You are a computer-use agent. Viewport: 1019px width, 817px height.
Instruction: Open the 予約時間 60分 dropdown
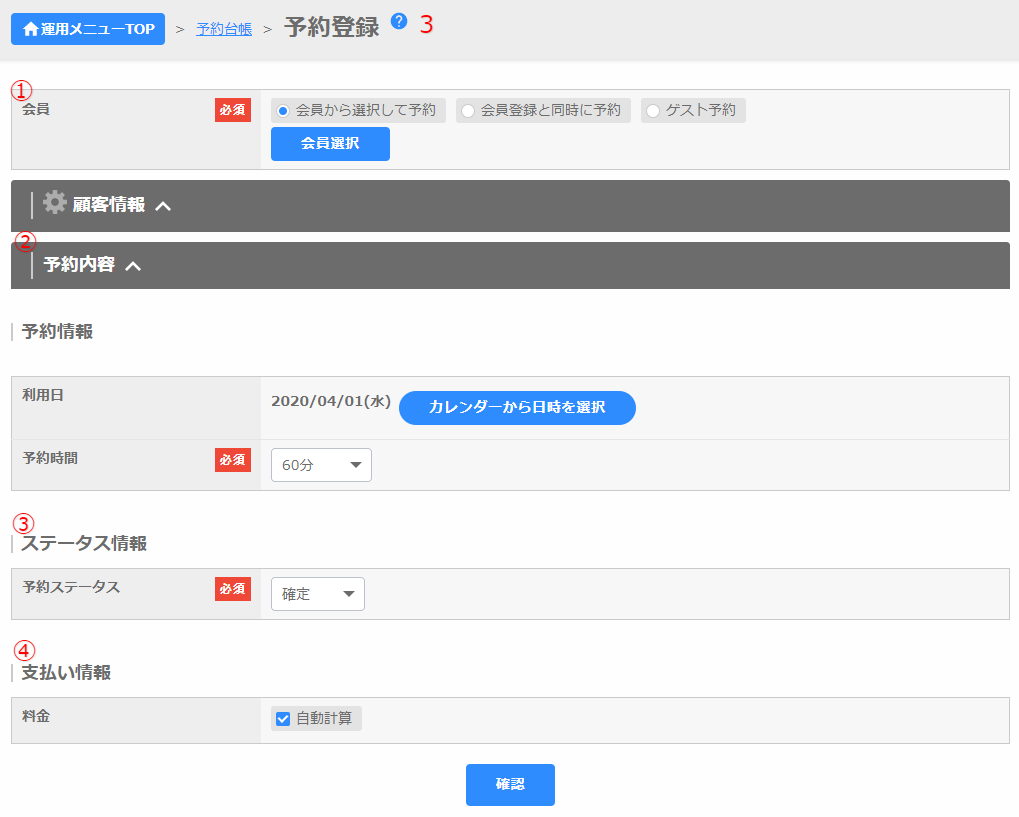coord(321,465)
